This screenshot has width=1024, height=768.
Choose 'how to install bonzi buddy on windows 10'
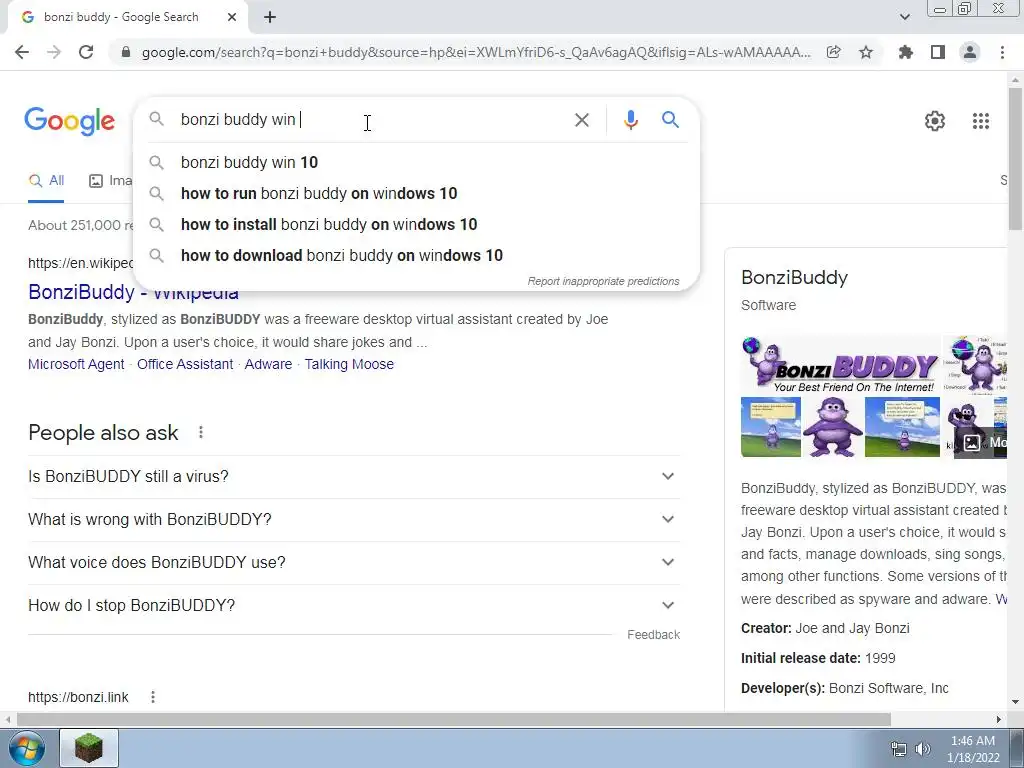click(x=416, y=225)
